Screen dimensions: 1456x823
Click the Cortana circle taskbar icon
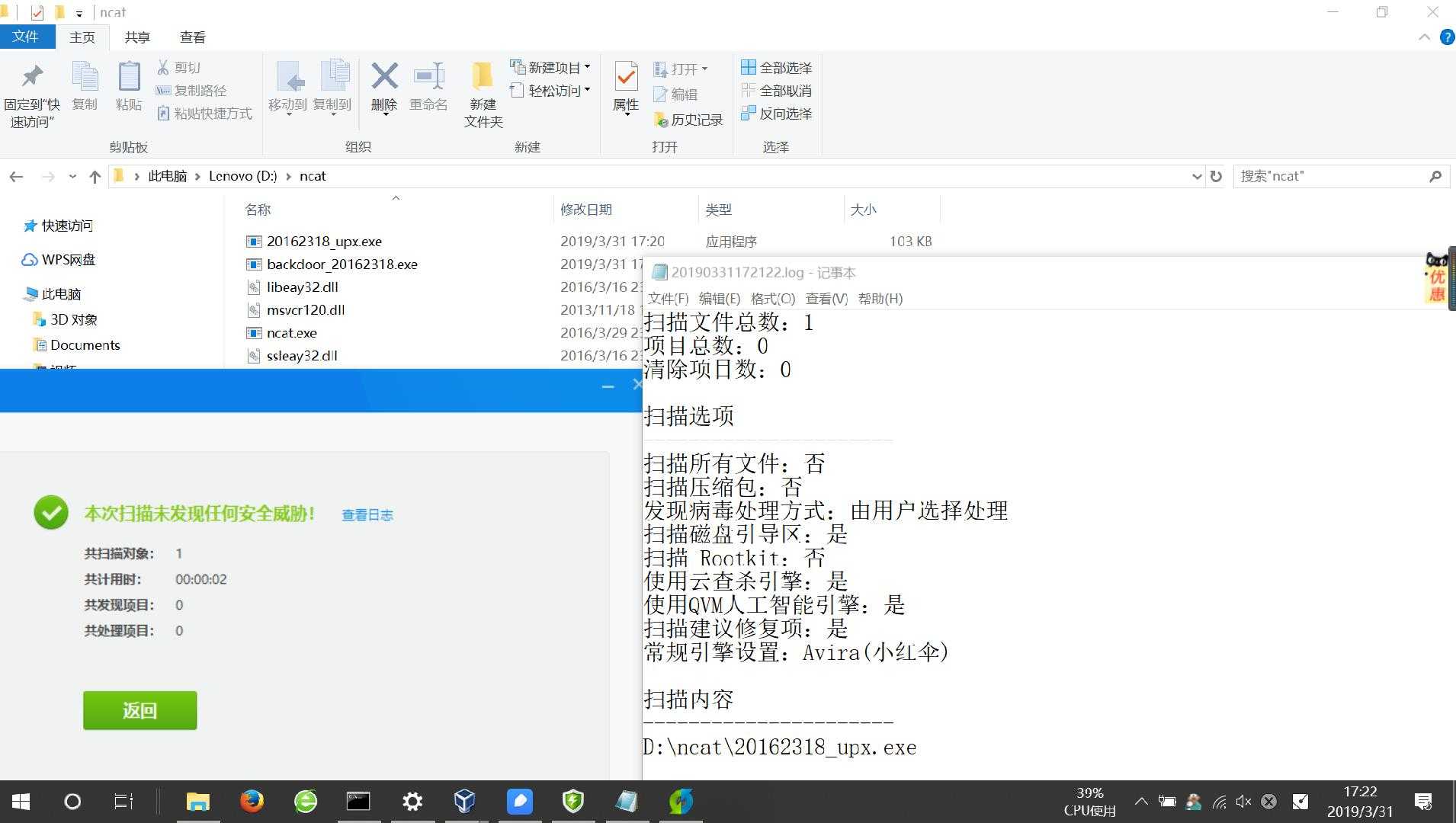point(72,802)
